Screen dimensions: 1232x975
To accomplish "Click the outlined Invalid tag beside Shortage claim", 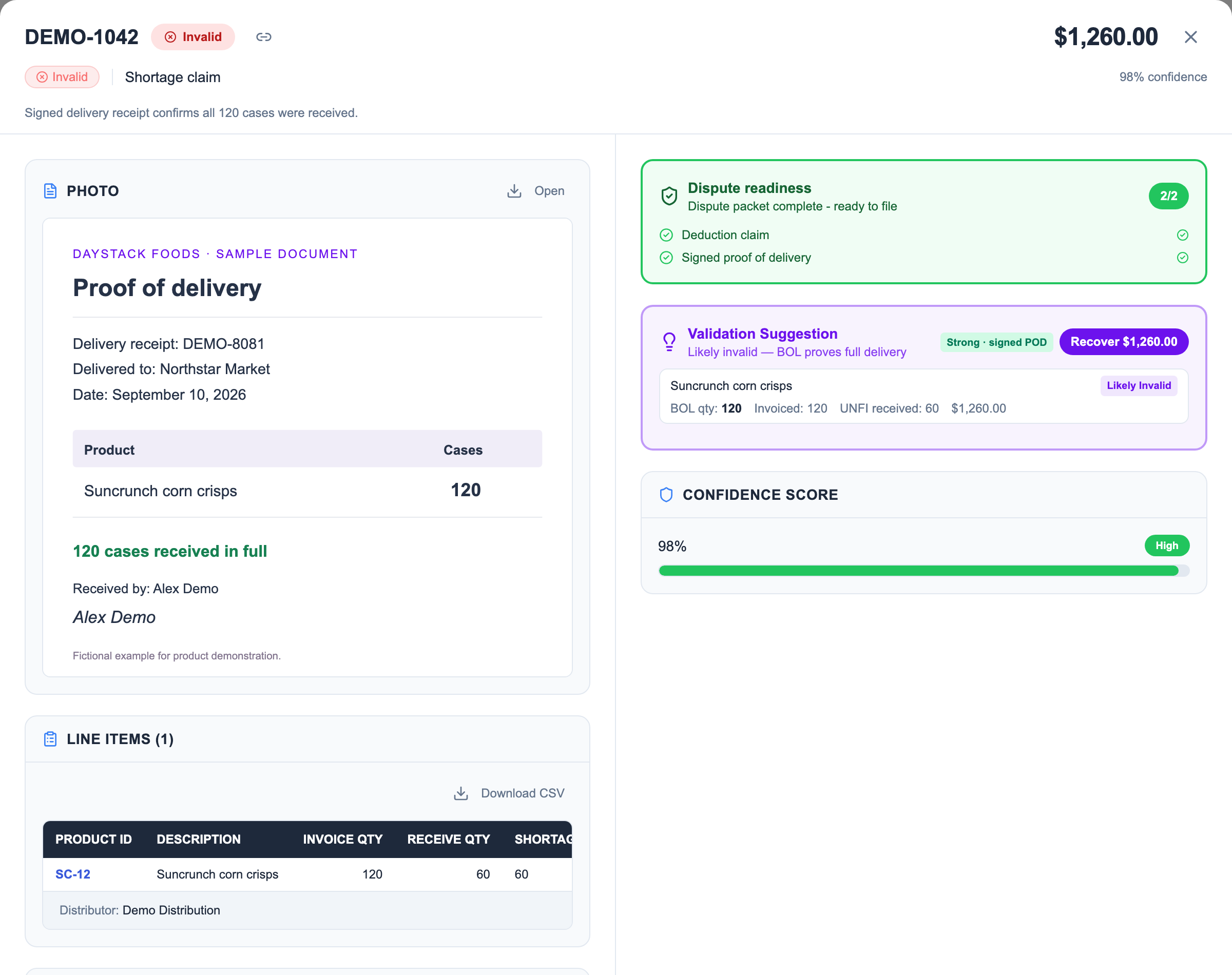I will tap(62, 77).
